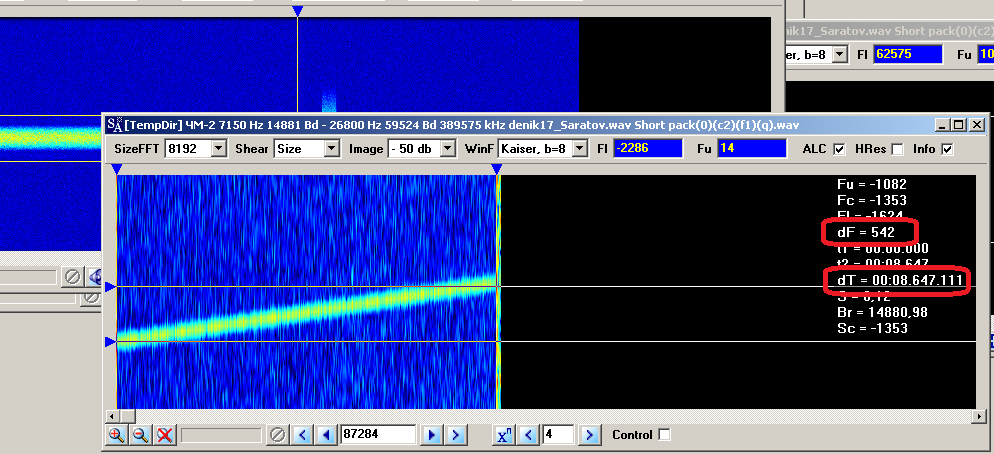Image resolution: width=994 pixels, height=454 pixels.
Task: Minimize the front analysis window
Action: click(x=943, y=125)
